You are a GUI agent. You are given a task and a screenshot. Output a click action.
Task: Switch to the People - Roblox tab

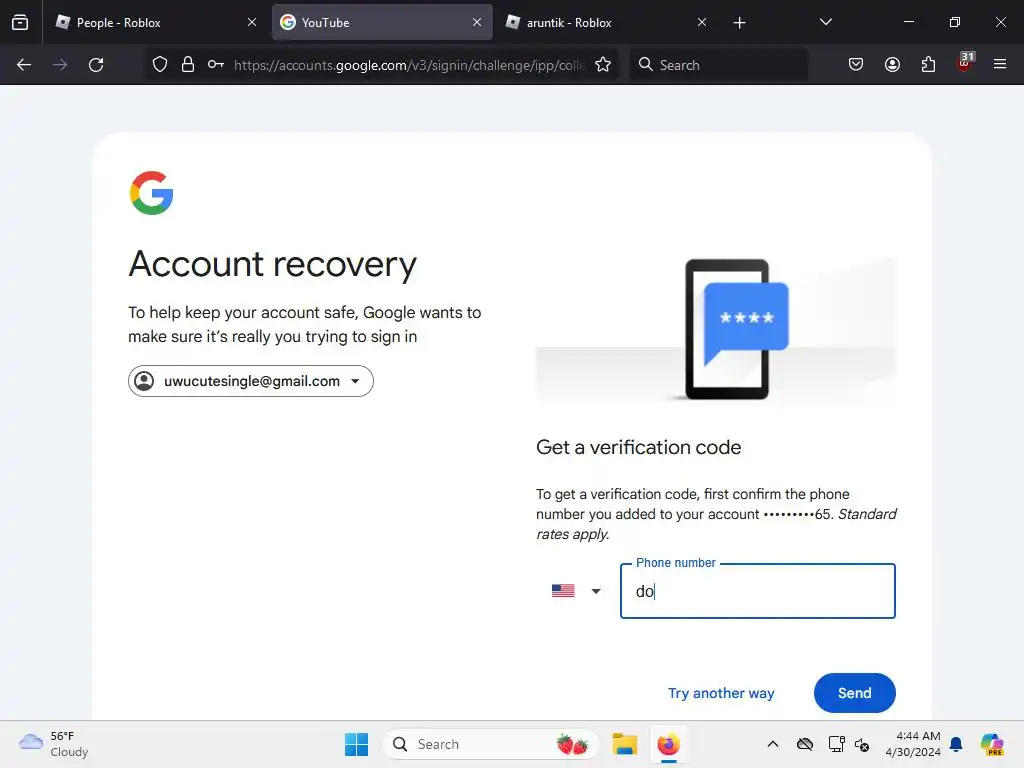click(x=156, y=22)
